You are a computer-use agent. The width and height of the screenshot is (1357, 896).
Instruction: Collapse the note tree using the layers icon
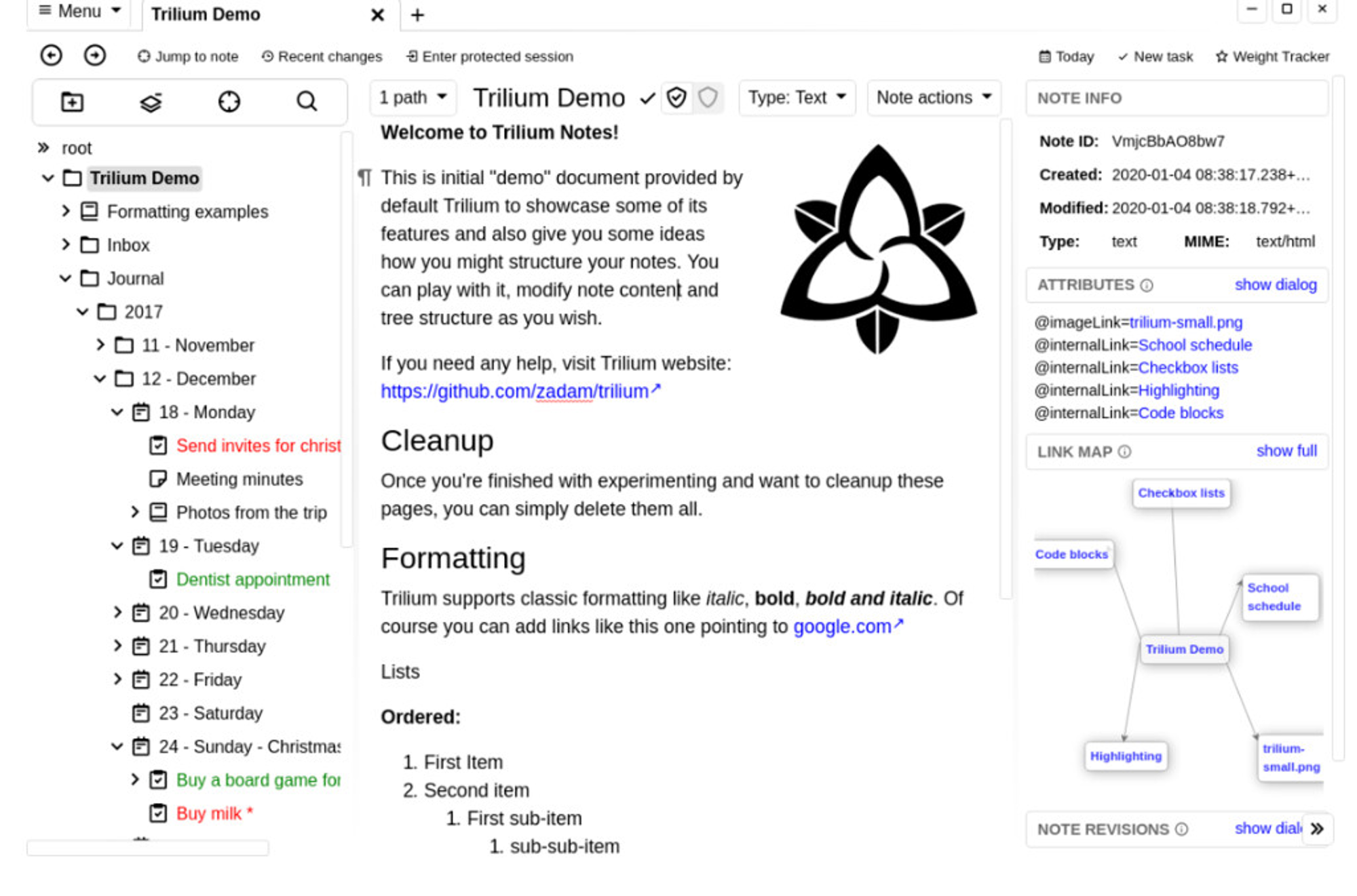pos(151,102)
